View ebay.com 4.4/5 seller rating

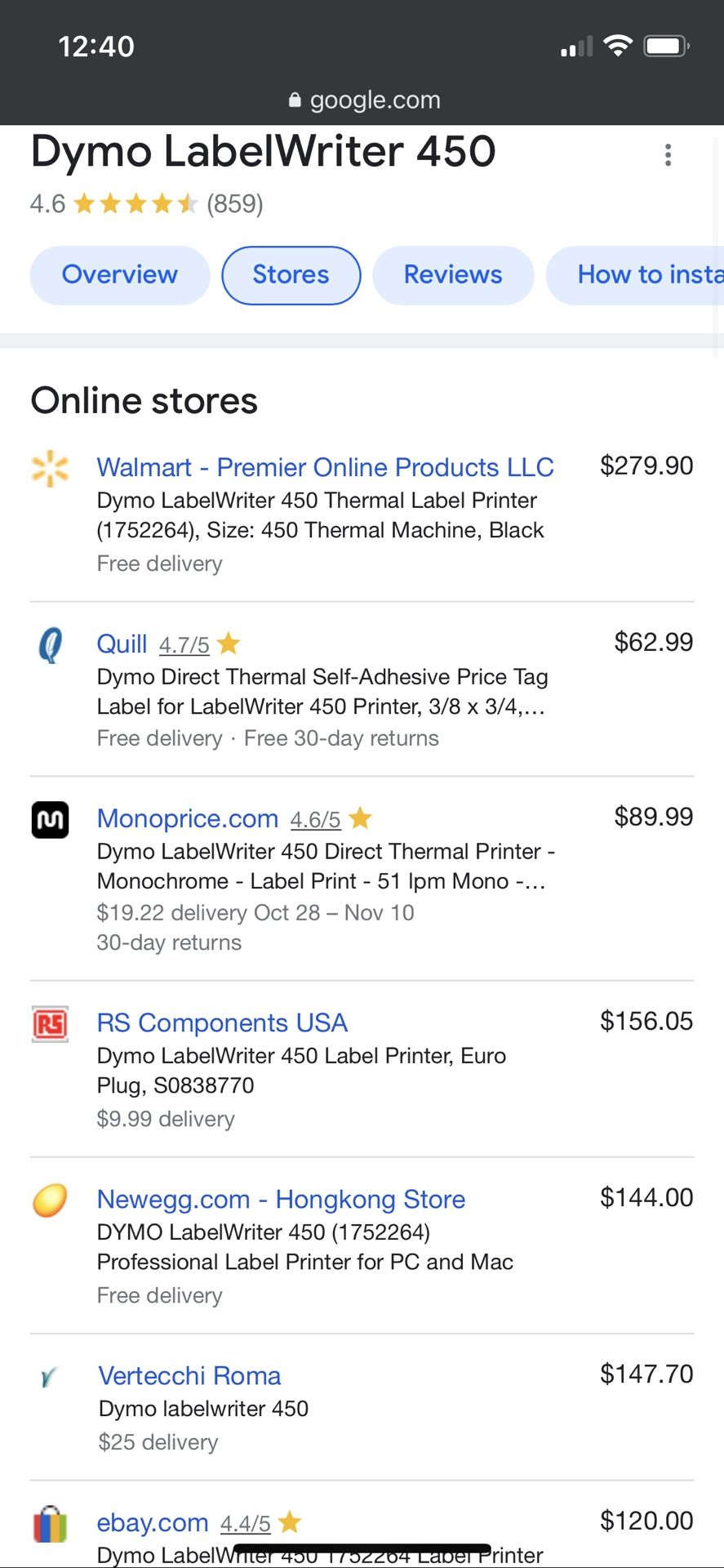click(260, 1523)
